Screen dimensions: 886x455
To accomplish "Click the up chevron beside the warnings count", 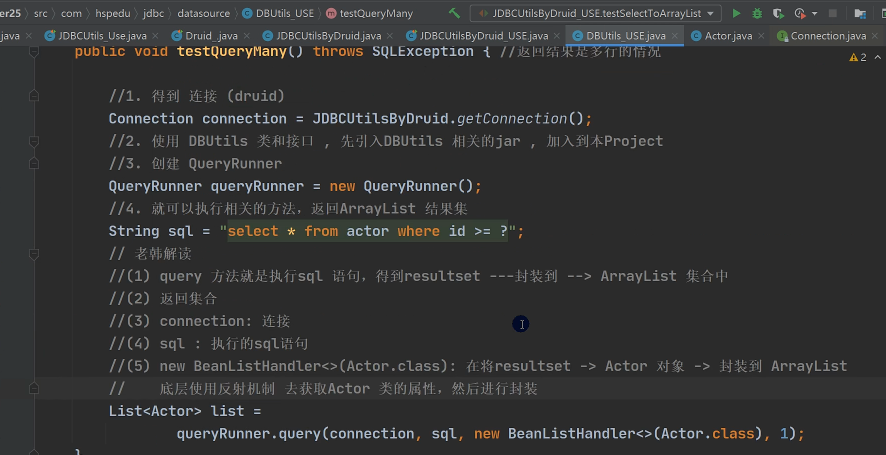I will tap(878, 57).
